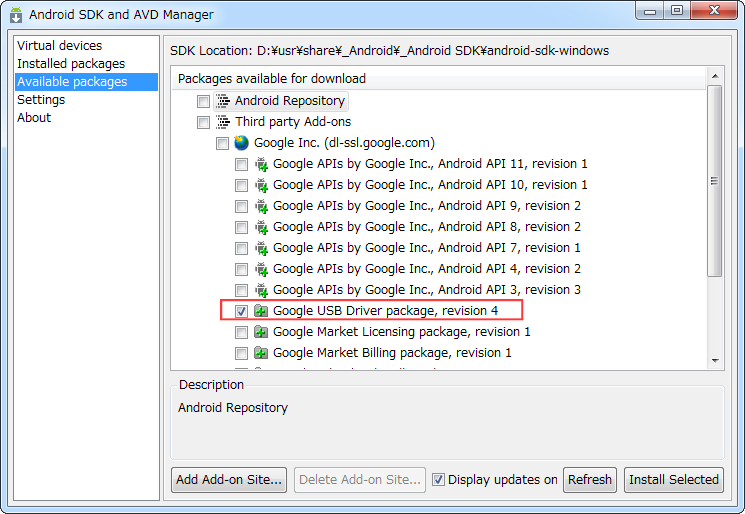
Task: Tick Google Market Licensing package checkbox
Action: (241, 332)
